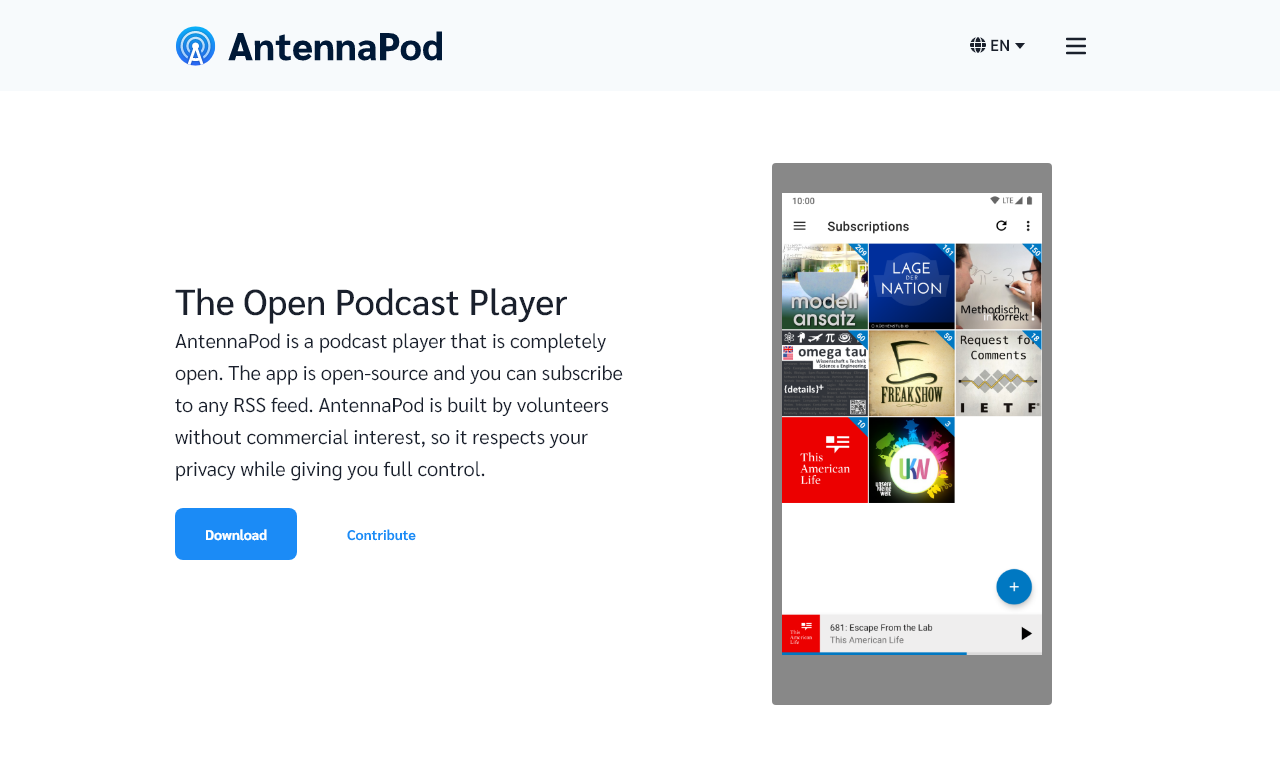Click the blue playback progress bar
This screenshot has width=1280, height=768.
874,653
